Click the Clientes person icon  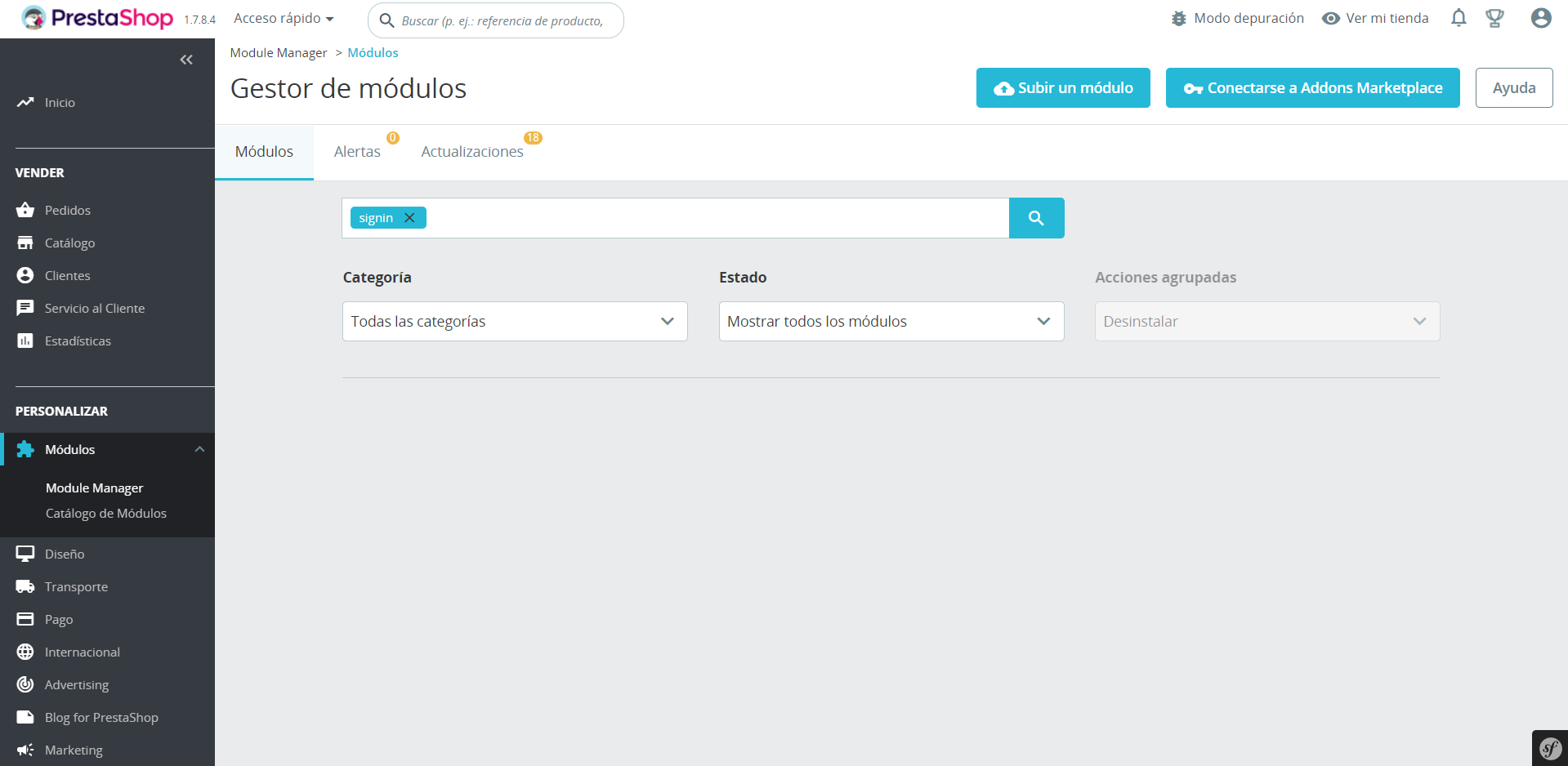(x=25, y=275)
